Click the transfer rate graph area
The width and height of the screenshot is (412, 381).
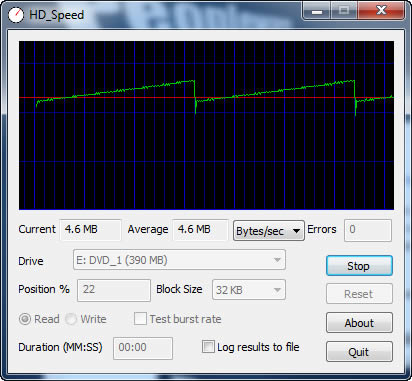[206, 125]
